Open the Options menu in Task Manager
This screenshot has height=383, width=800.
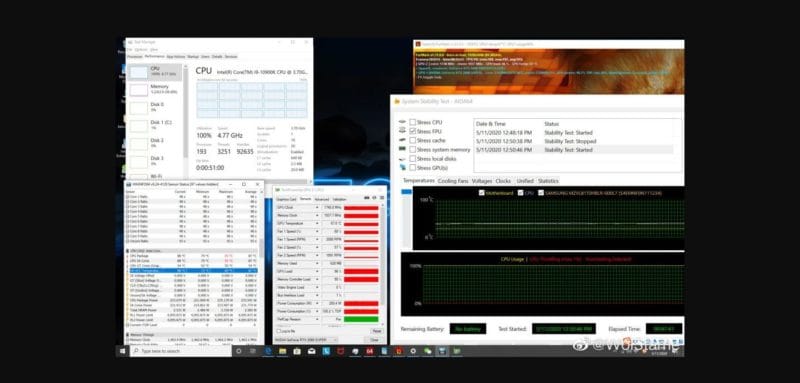coord(141,49)
